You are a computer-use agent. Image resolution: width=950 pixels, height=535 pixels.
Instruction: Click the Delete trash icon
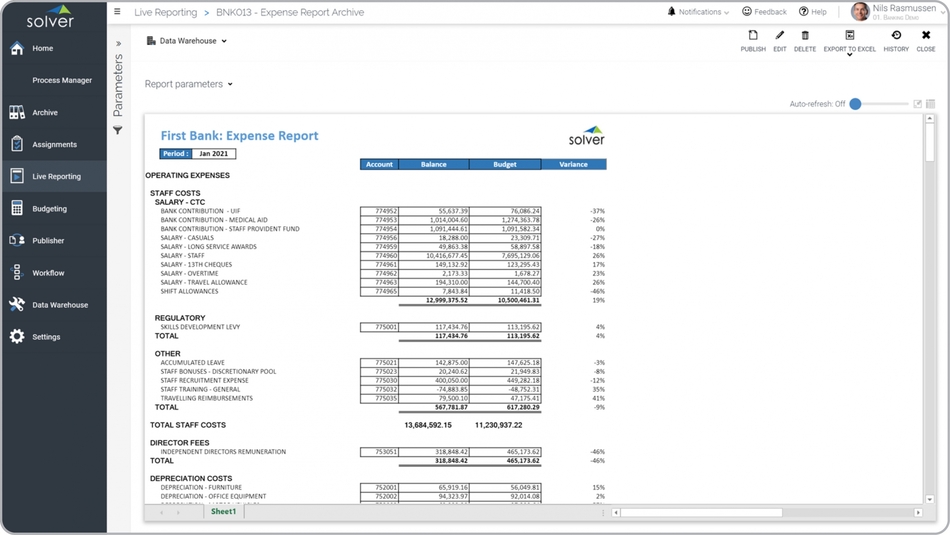(x=805, y=36)
